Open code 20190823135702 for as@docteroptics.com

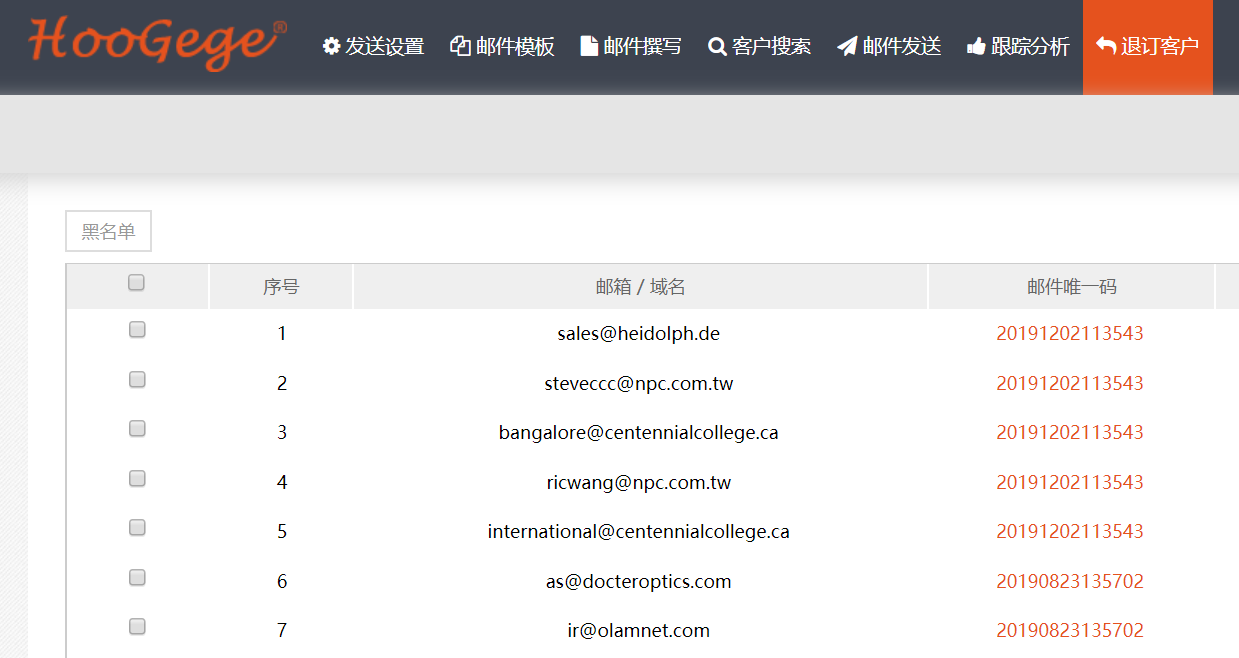coord(1069,582)
